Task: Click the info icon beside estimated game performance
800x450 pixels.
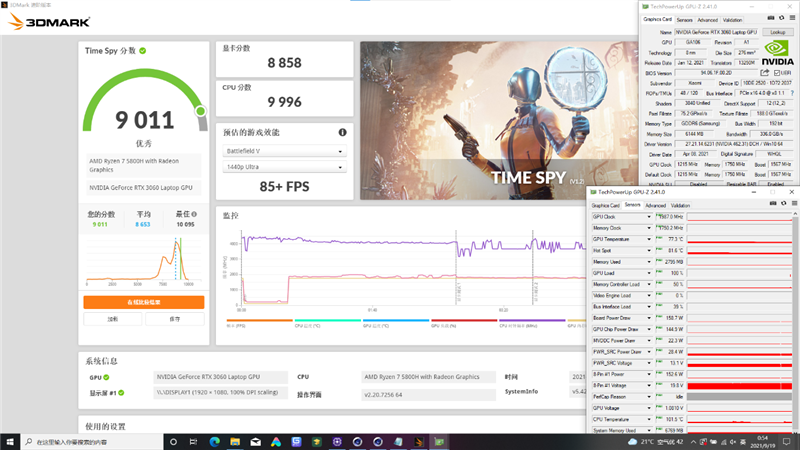Action: click(x=342, y=132)
